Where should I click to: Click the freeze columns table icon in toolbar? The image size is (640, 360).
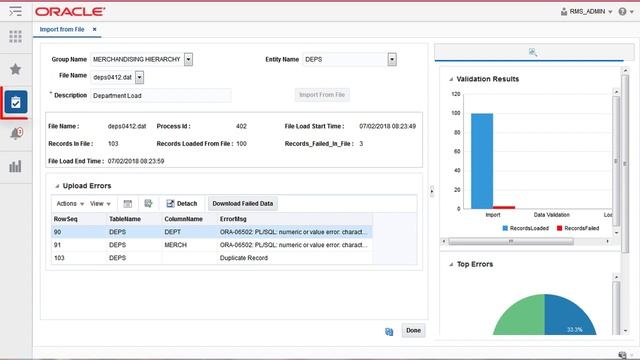[128, 203]
